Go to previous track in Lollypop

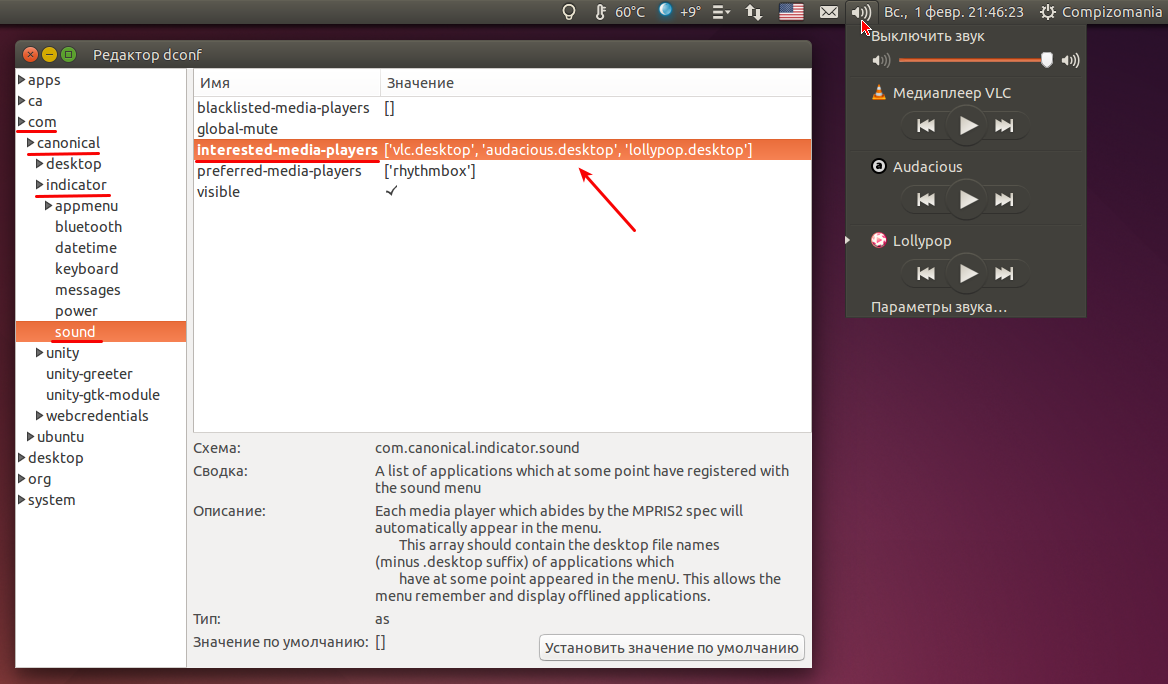point(925,273)
